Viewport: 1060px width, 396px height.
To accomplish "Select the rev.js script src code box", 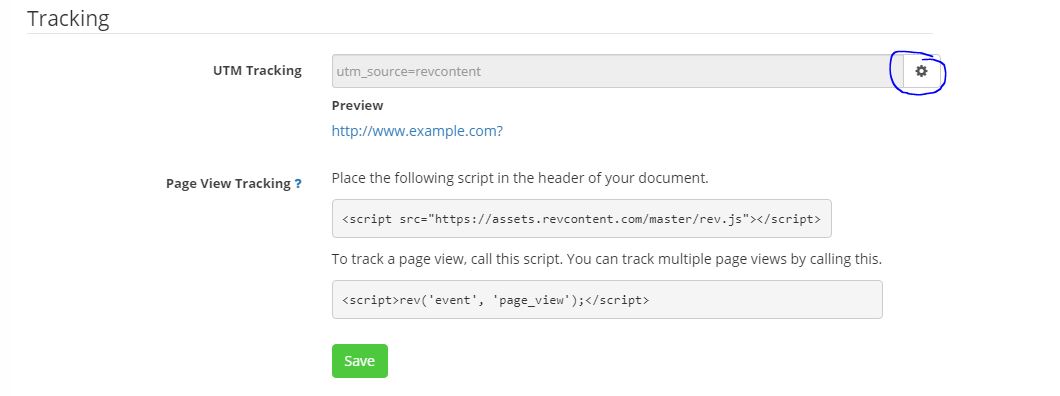I will tap(581, 218).
